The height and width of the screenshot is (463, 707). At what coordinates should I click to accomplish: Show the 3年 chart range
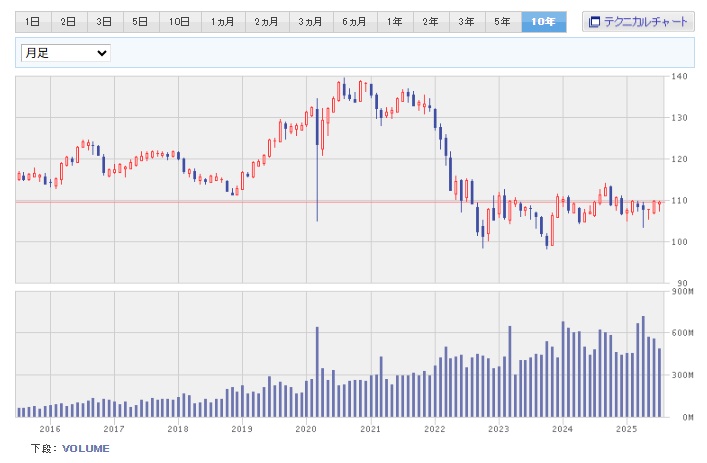467,22
